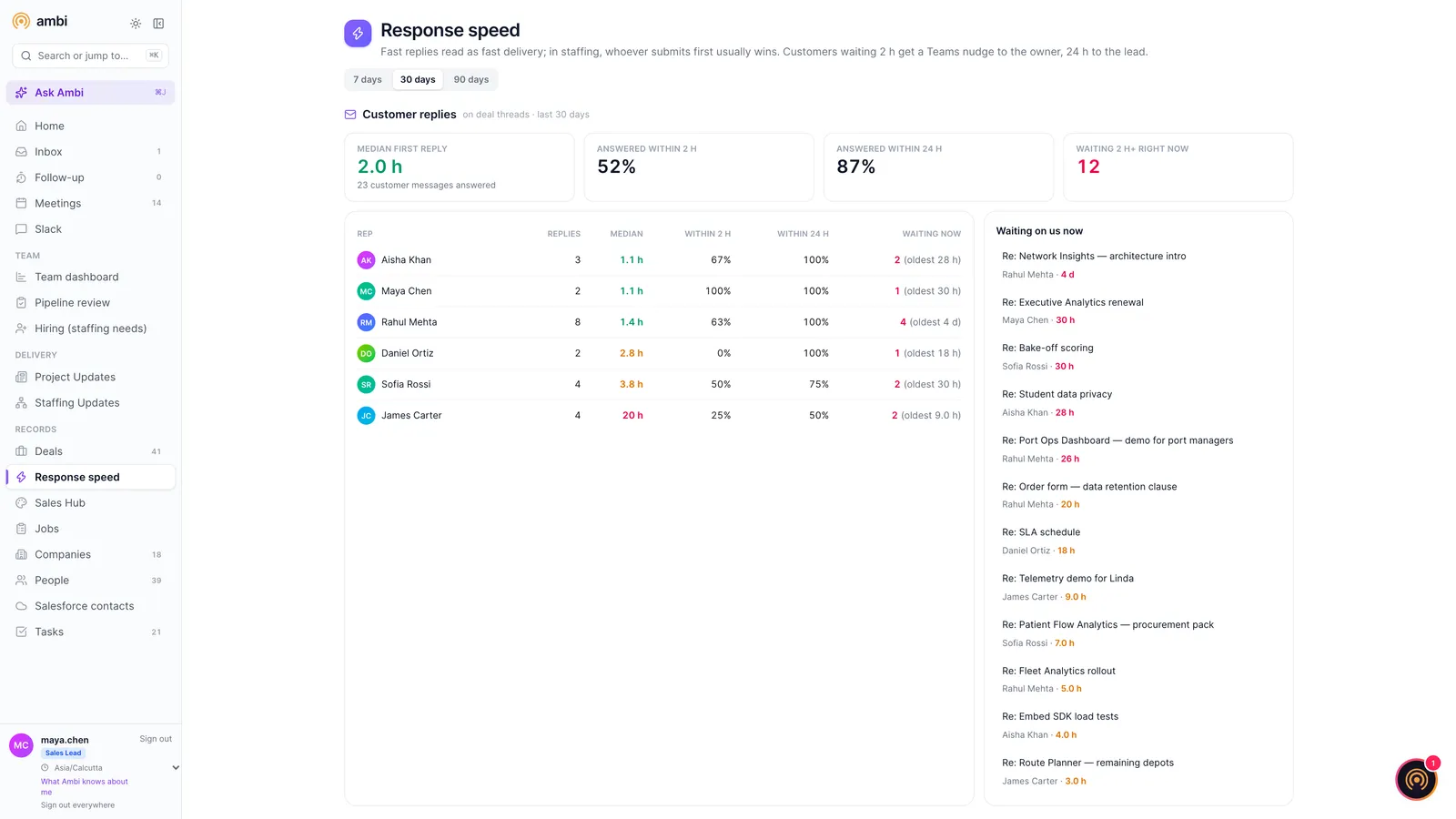Open Meetings calendar icon

click(21, 204)
